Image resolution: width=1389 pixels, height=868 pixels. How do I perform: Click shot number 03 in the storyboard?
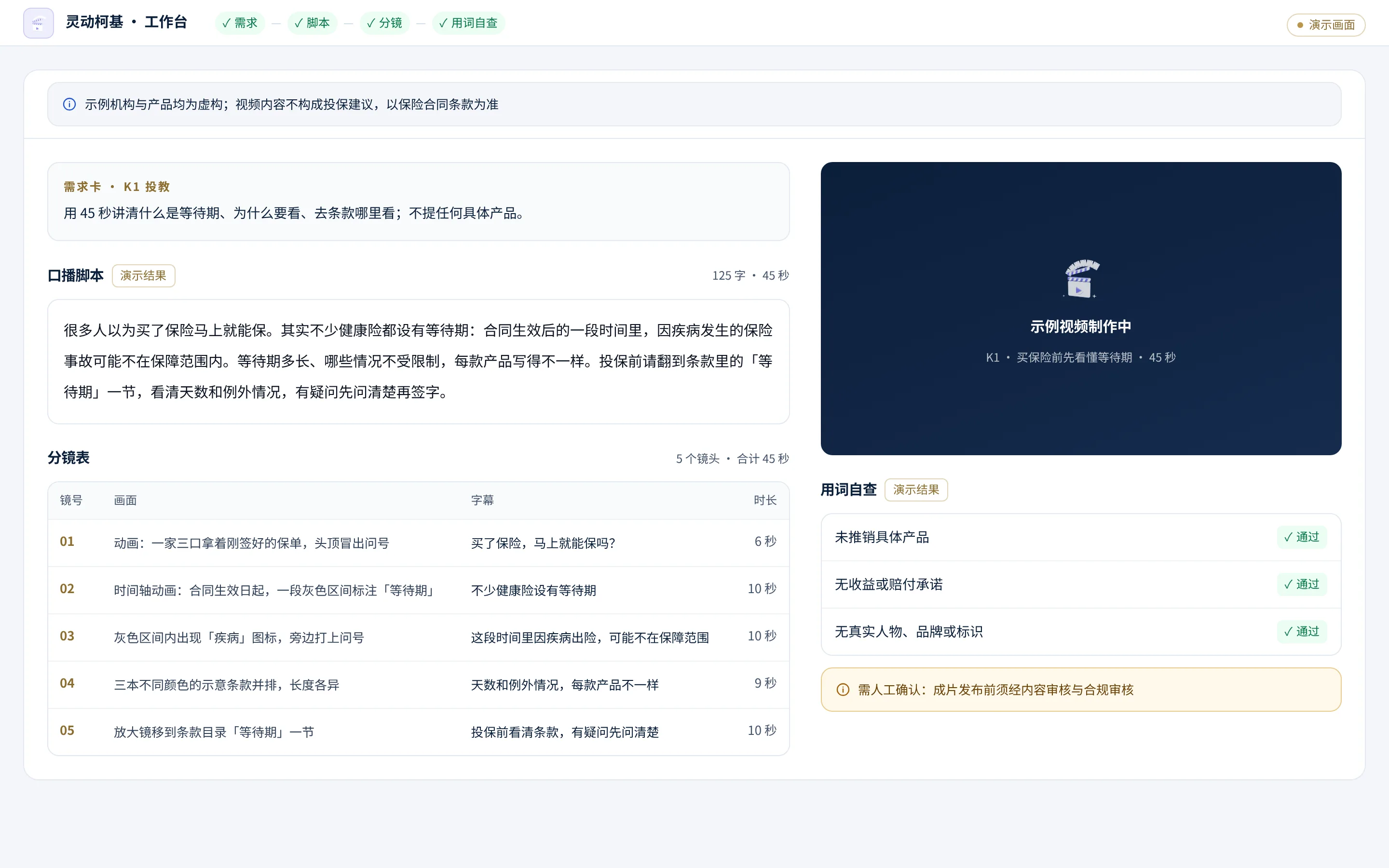[67, 636]
